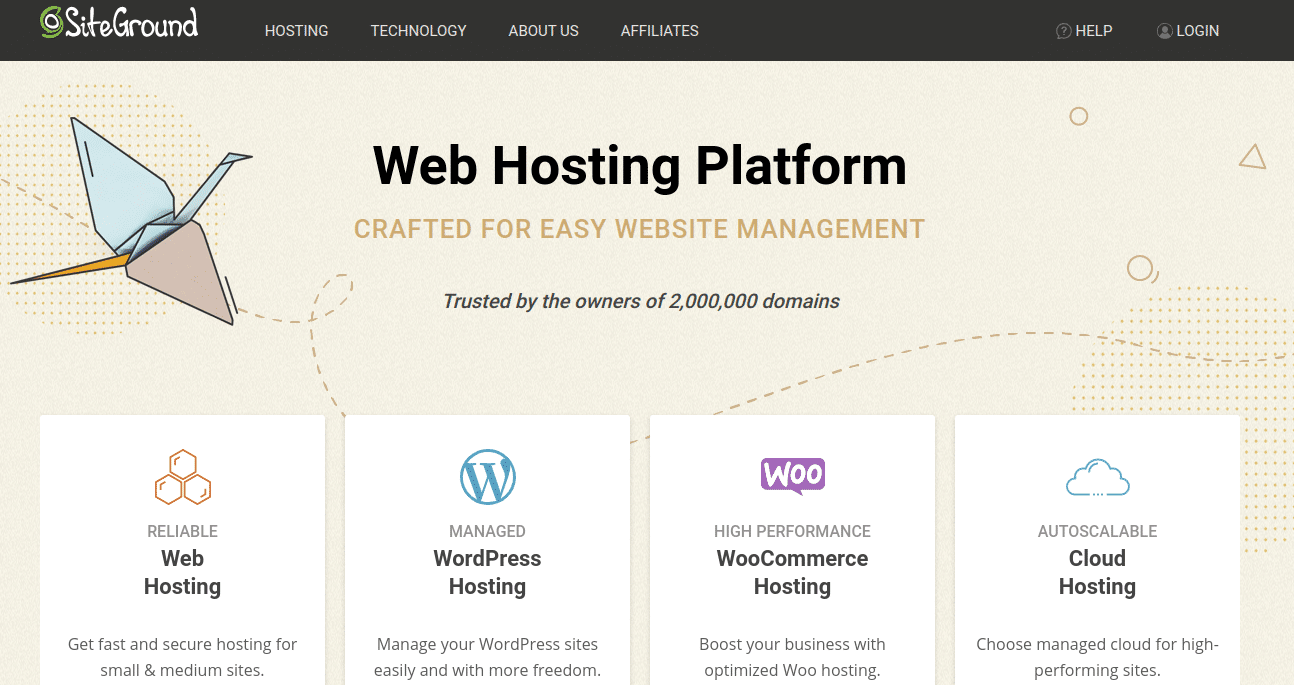1294x685 pixels.
Task: Click the Cloud Hosting cloud icon
Action: point(1097,478)
